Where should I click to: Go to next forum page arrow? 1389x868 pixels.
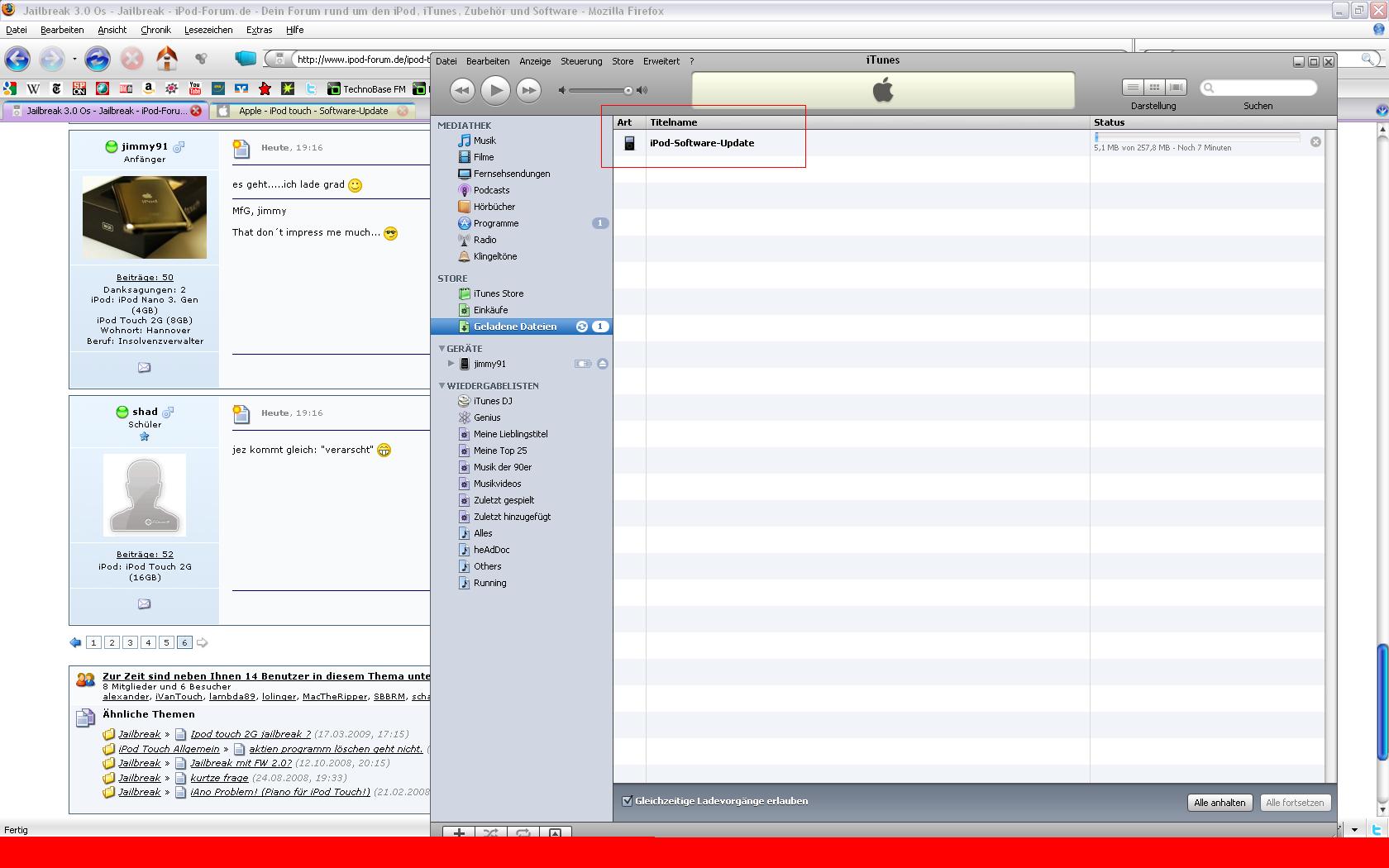pos(203,642)
